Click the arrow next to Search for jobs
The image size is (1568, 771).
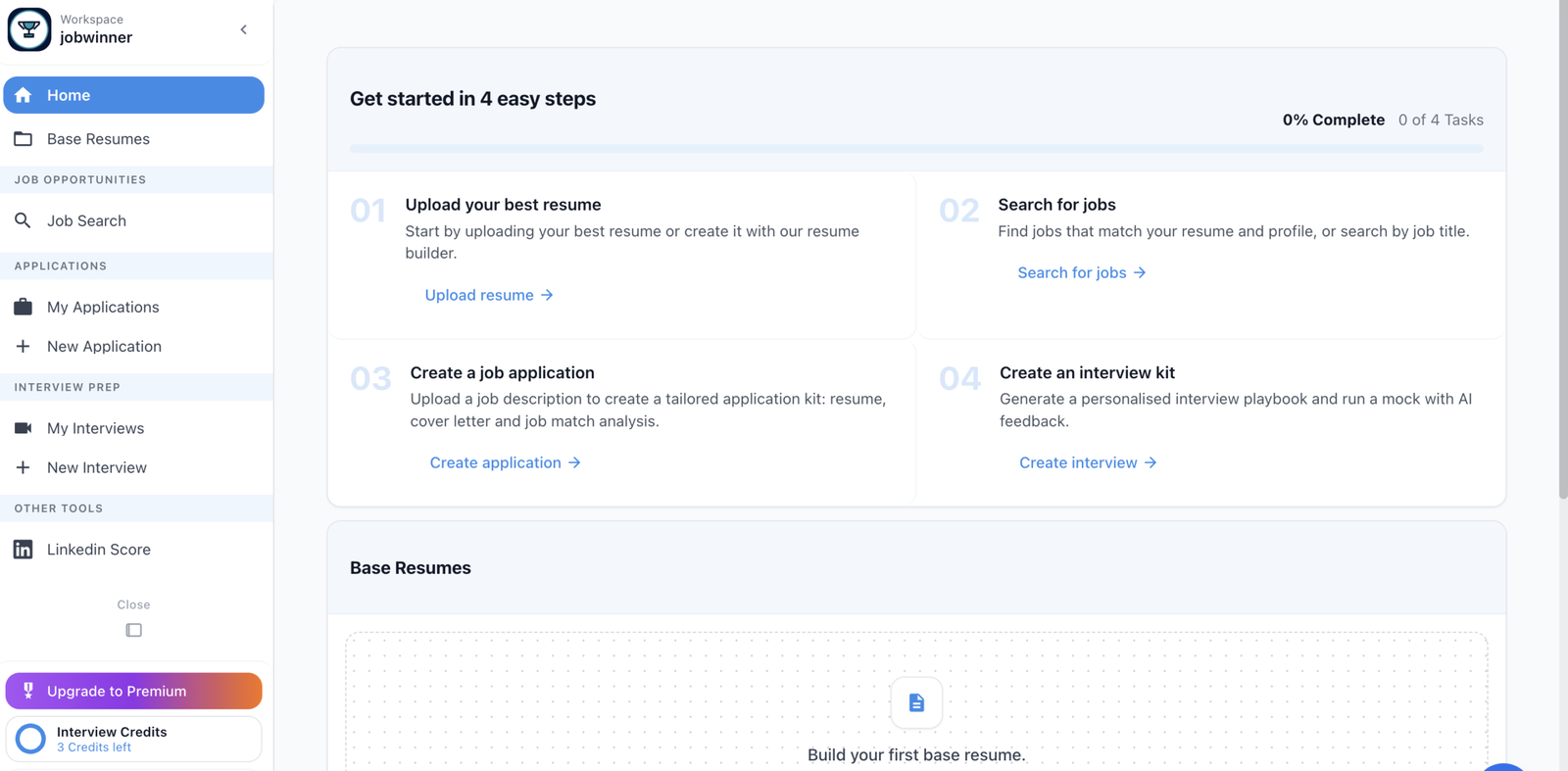[1140, 272]
